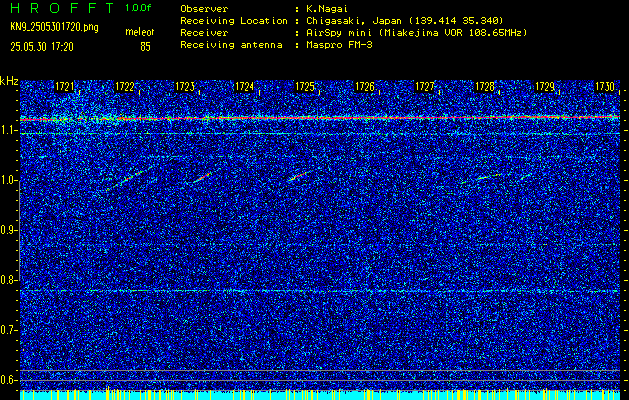Click the 0.7 frequency axis label

coord(8,330)
